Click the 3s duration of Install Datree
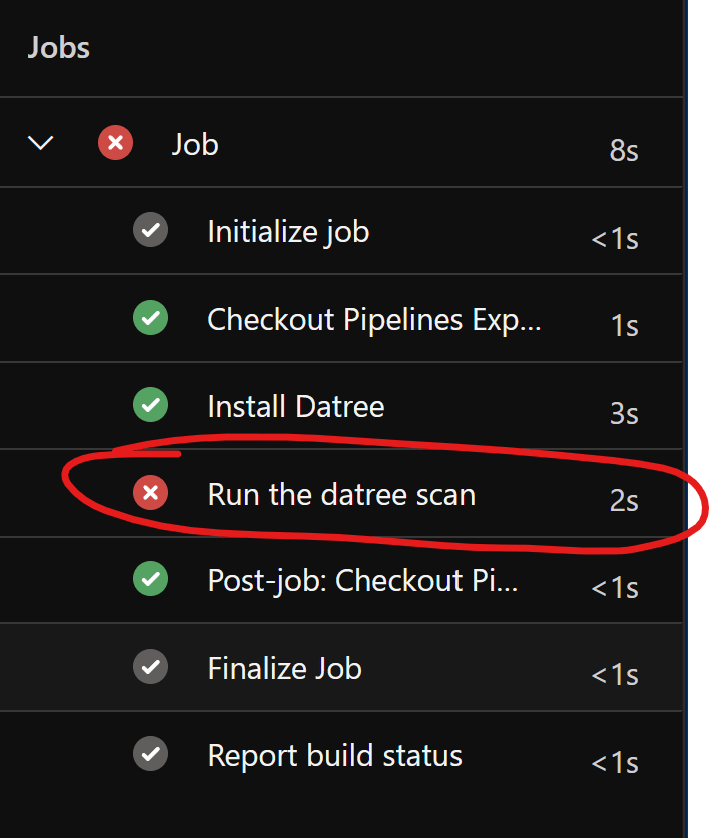 coord(624,413)
